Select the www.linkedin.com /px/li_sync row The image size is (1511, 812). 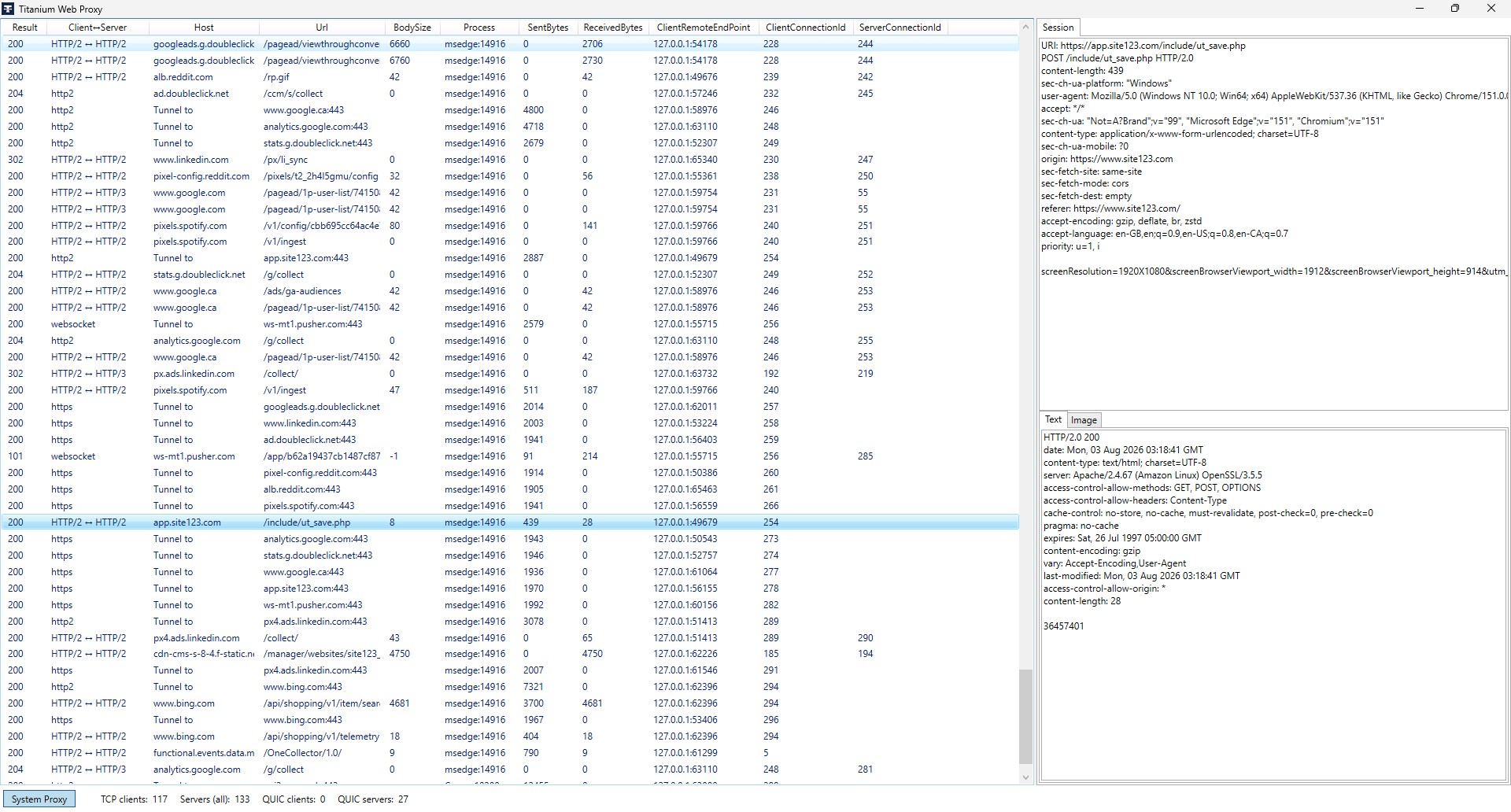pyautogui.click(x=510, y=160)
